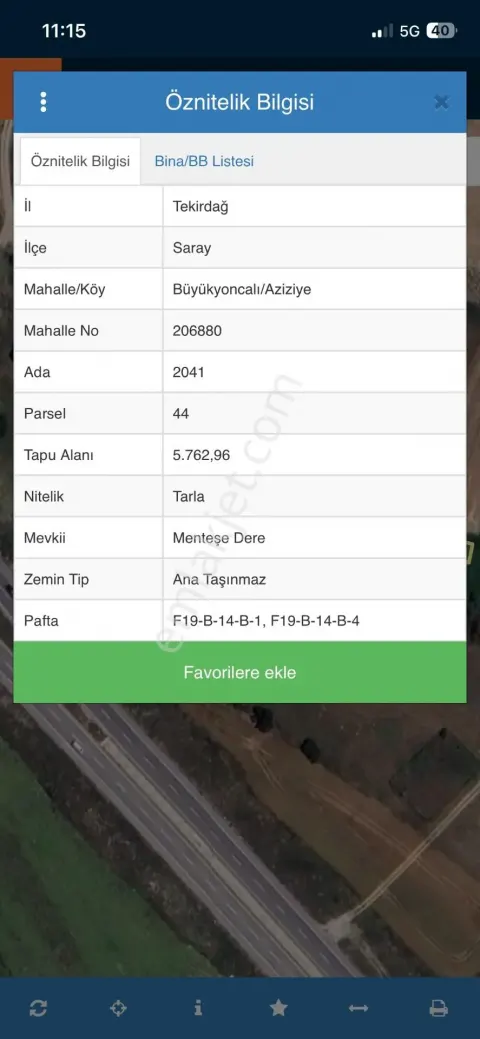Tap the print icon in bottom toolbar

(438, 1009)
